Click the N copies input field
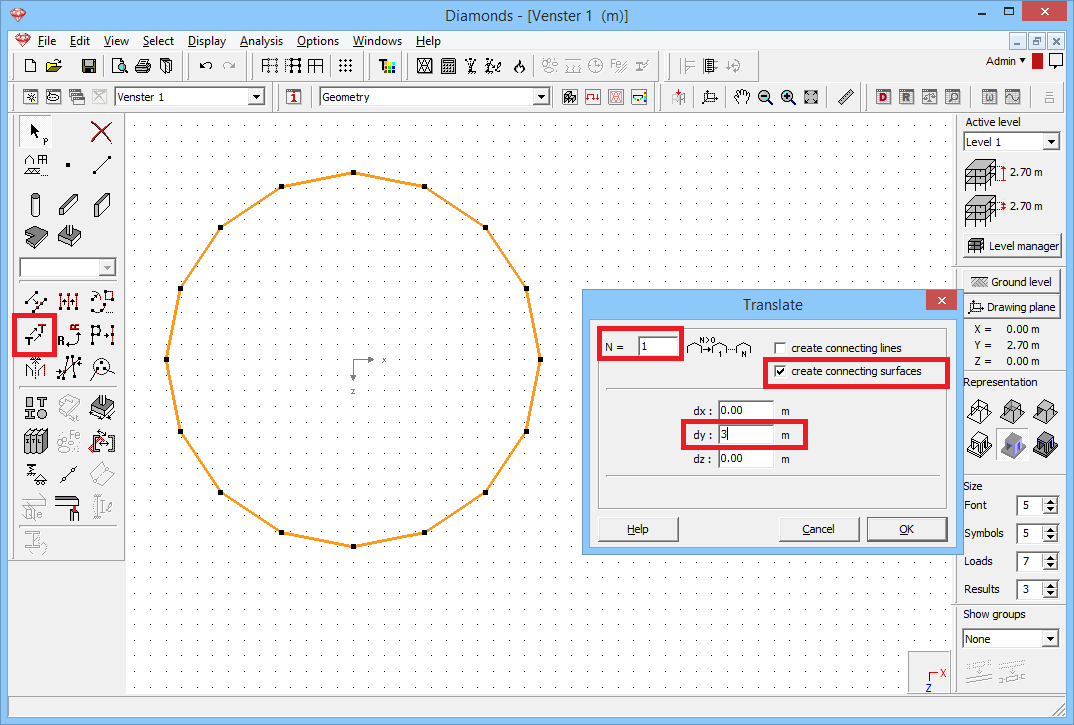 point(658,347)
